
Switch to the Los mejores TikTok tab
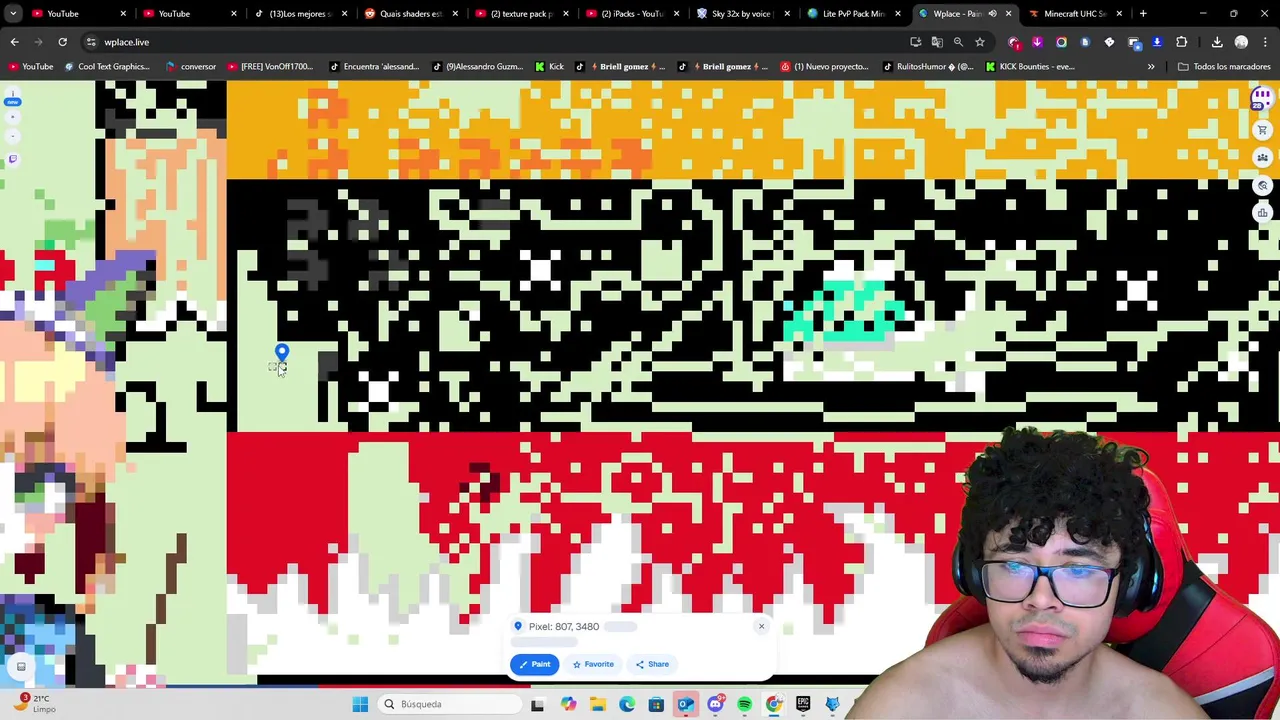(x=300, y=14)
